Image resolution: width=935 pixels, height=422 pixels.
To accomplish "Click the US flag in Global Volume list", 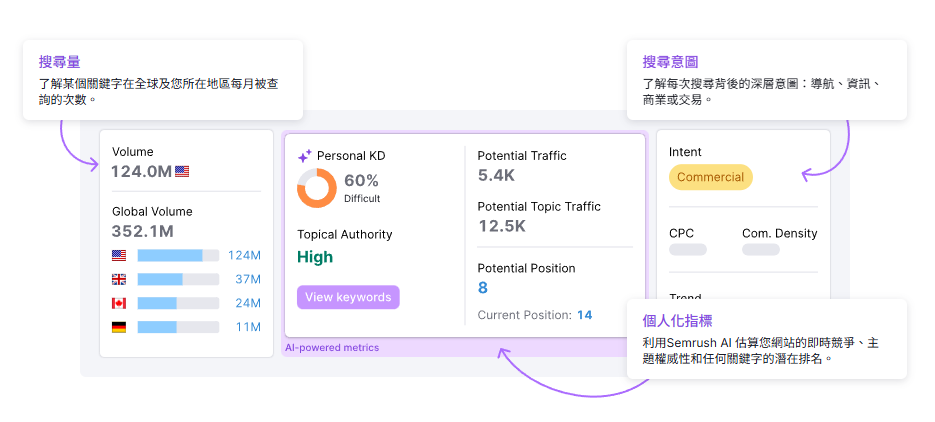I will (x=119, y=256).
